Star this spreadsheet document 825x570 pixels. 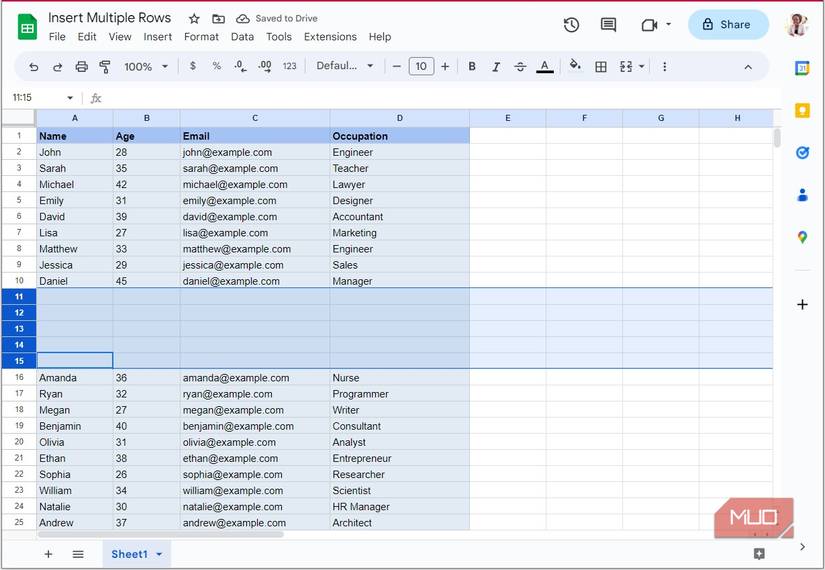point(194,19)
